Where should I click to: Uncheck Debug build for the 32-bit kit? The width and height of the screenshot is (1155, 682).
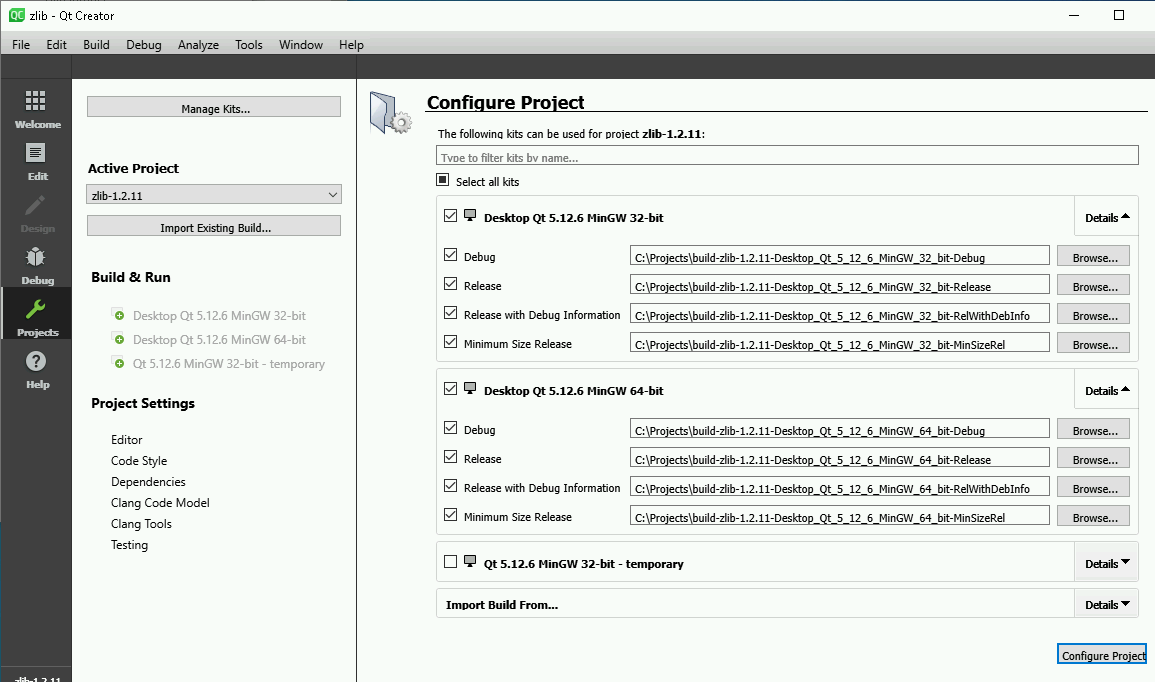451,255
